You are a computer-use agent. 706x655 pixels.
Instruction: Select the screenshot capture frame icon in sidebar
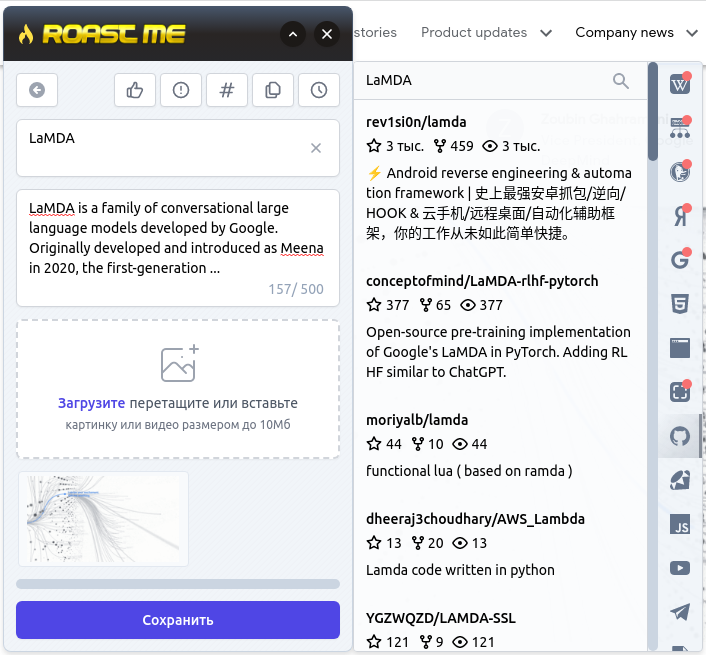click(680, 392)
